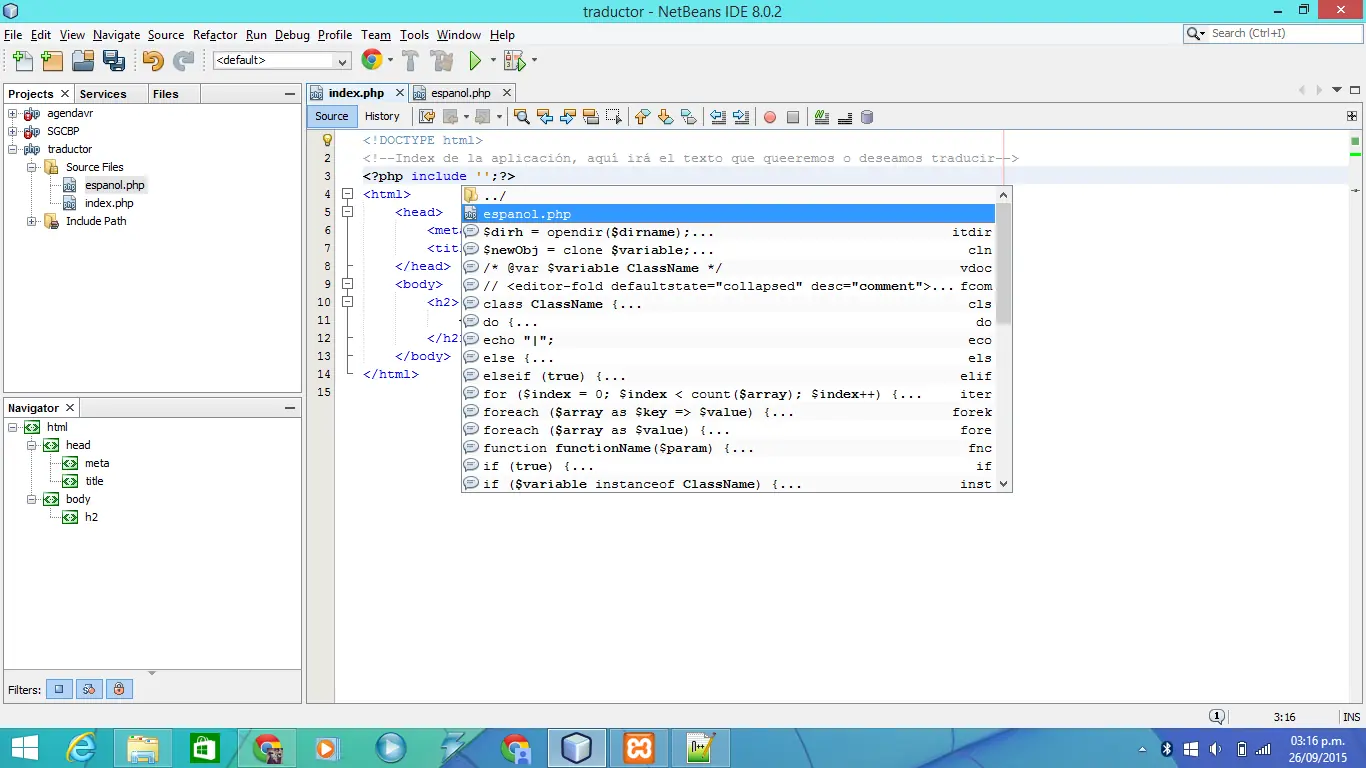1366x768 pixels.
Task: Toggle the first Navigator filter button
Action: [x=59, y=689]
